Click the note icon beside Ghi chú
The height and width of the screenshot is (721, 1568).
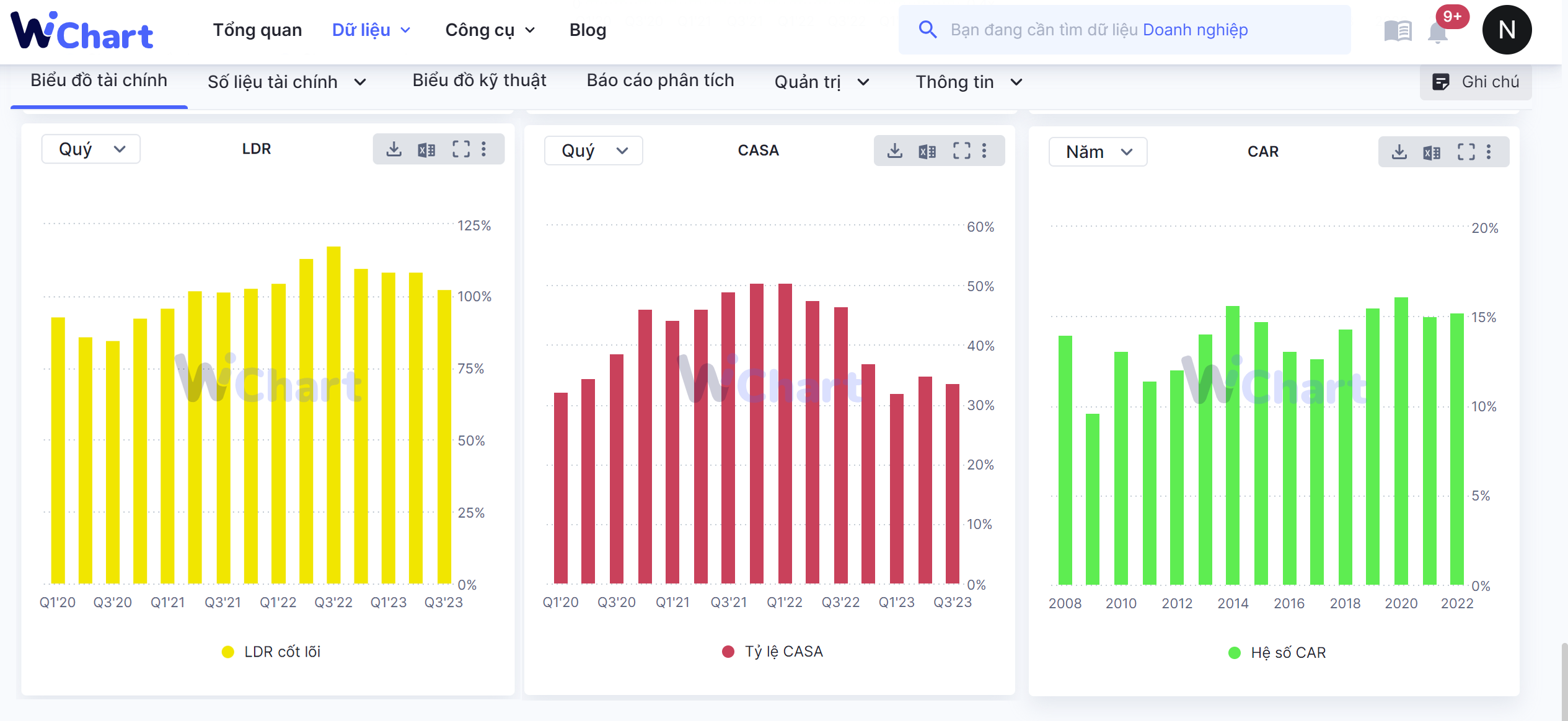tap(1441, 82)
